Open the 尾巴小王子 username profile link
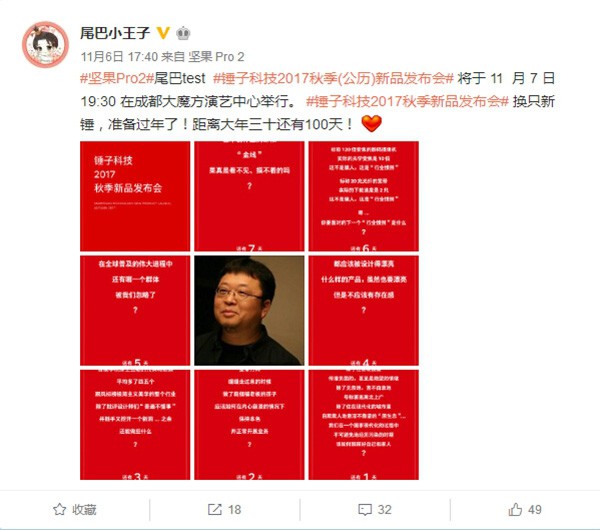This screenshot has width=600, height=530. [115, 33]
